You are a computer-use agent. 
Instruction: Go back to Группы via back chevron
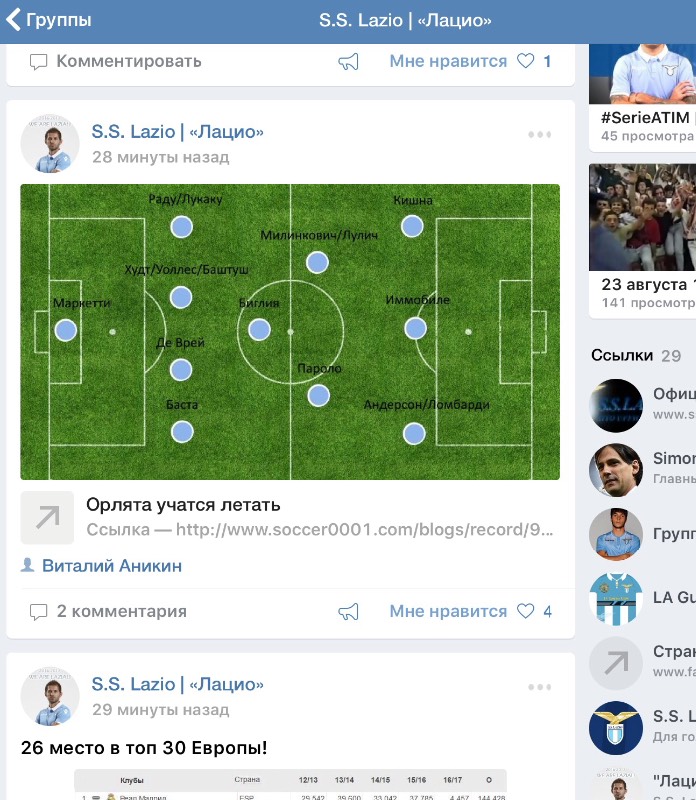(13, 20)
